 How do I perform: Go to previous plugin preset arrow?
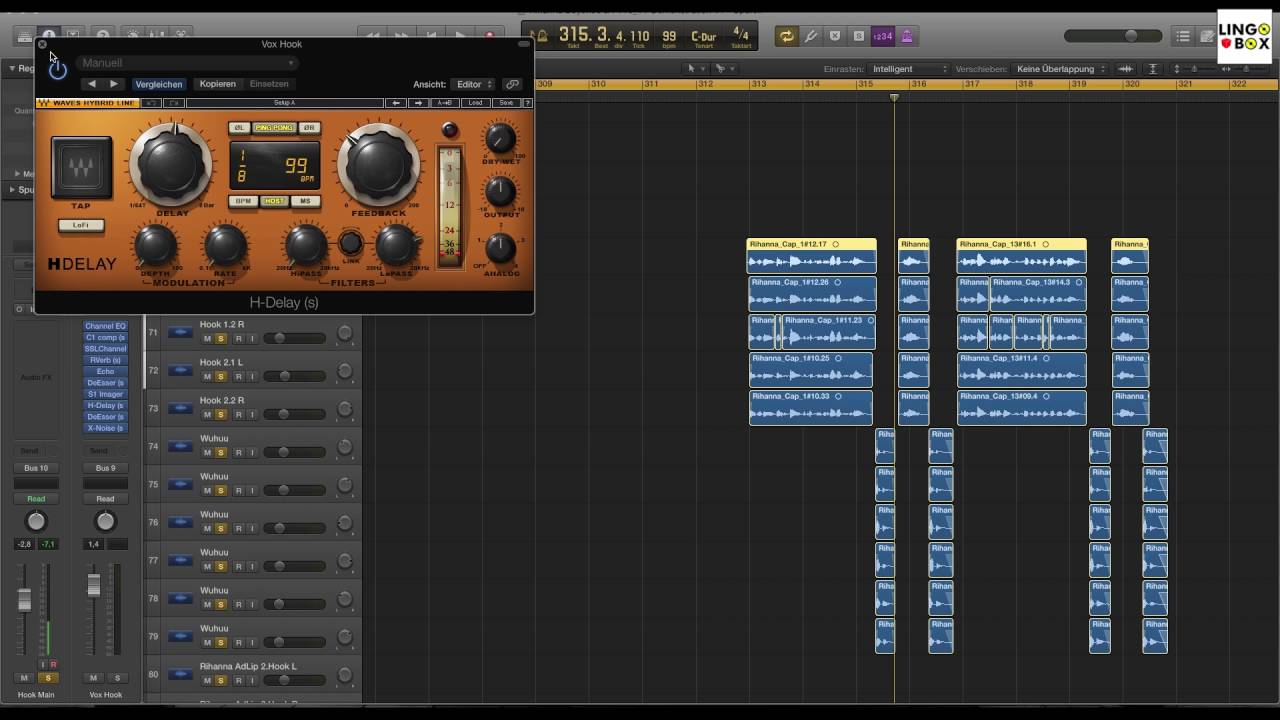(92, 84)
